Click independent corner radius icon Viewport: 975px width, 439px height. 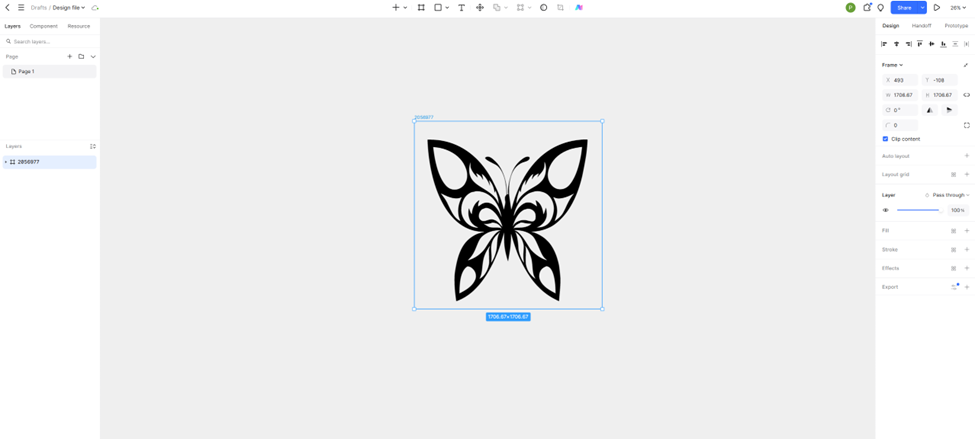click(x=967, y=126)
